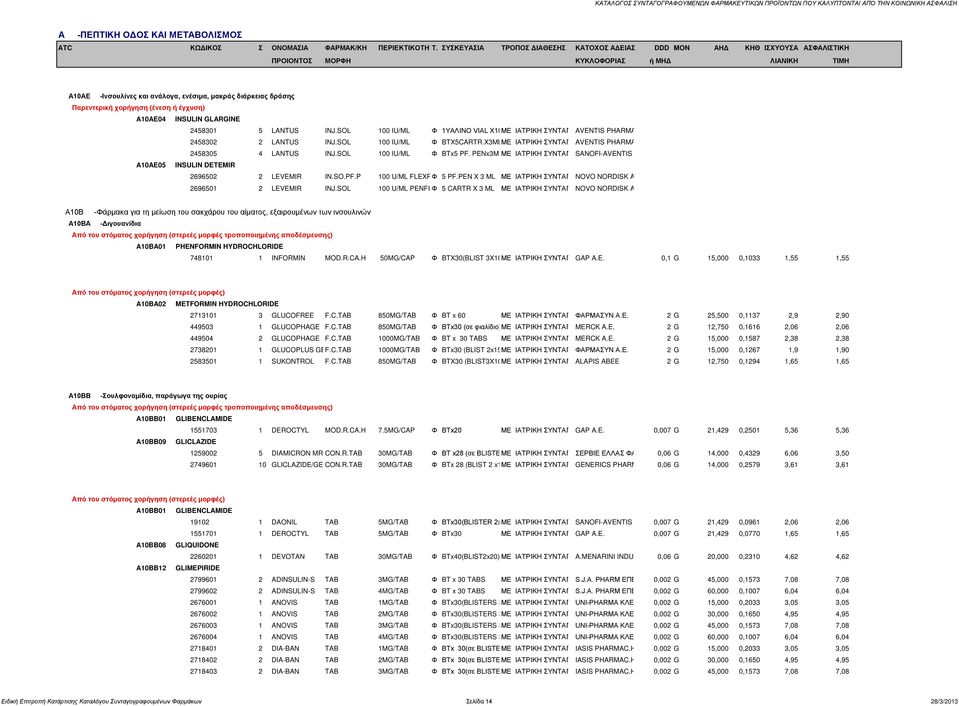Click 'METFORMIN HYDROCHLORIDE' heading
This screenshot has width=959, height=706.
[227, 303]
